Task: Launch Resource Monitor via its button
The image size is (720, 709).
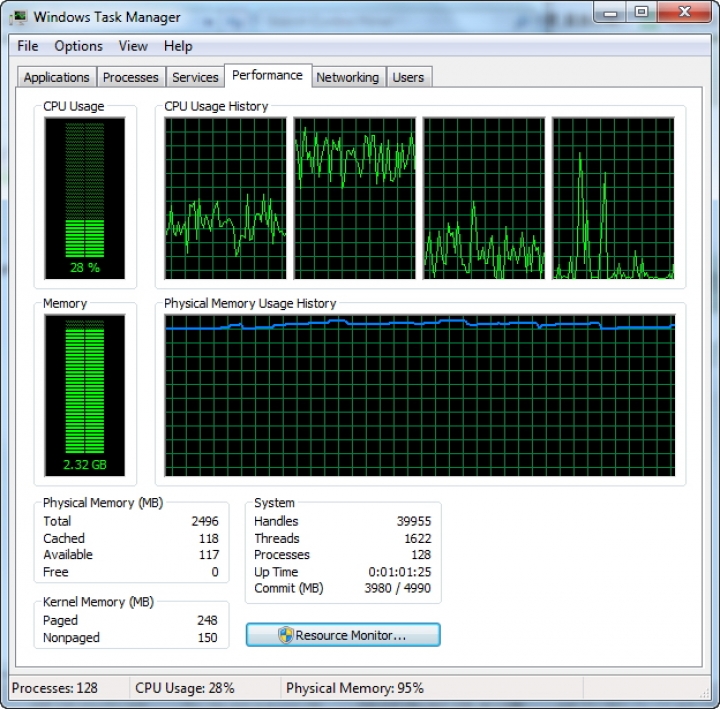Action: click(343, 635)
